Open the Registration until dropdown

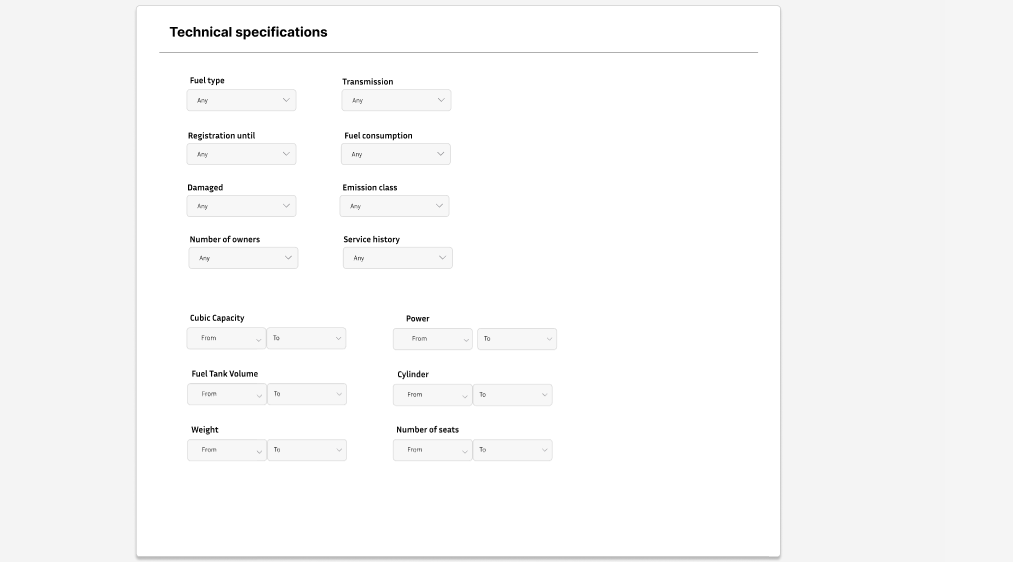pyautogui.click(x=241, y=154)
